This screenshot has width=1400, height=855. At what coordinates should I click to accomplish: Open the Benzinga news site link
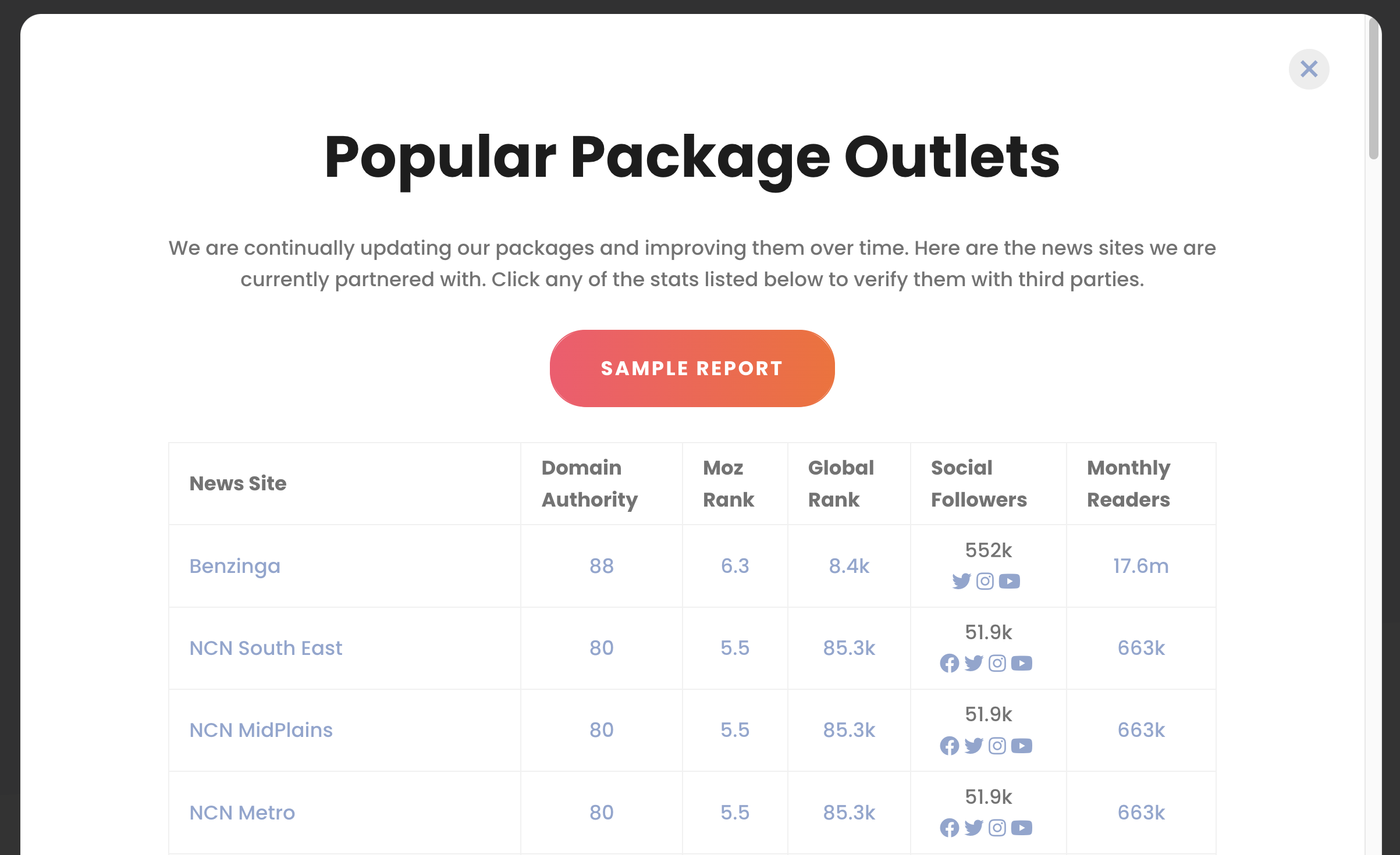click(x=235, y=566)
